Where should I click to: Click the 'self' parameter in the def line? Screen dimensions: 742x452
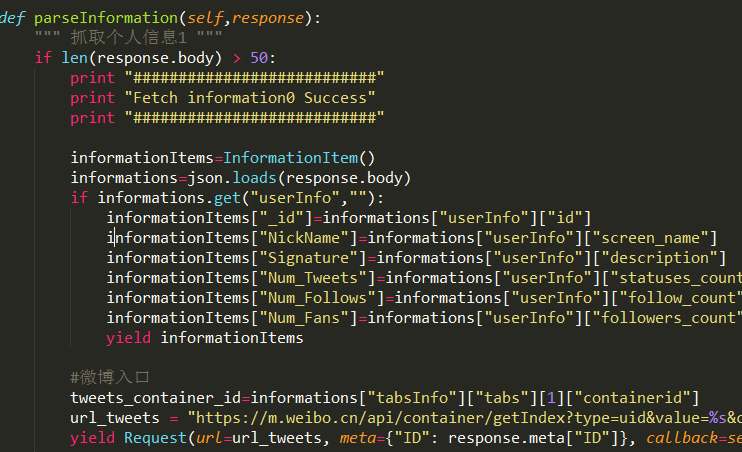pos(204,18)
